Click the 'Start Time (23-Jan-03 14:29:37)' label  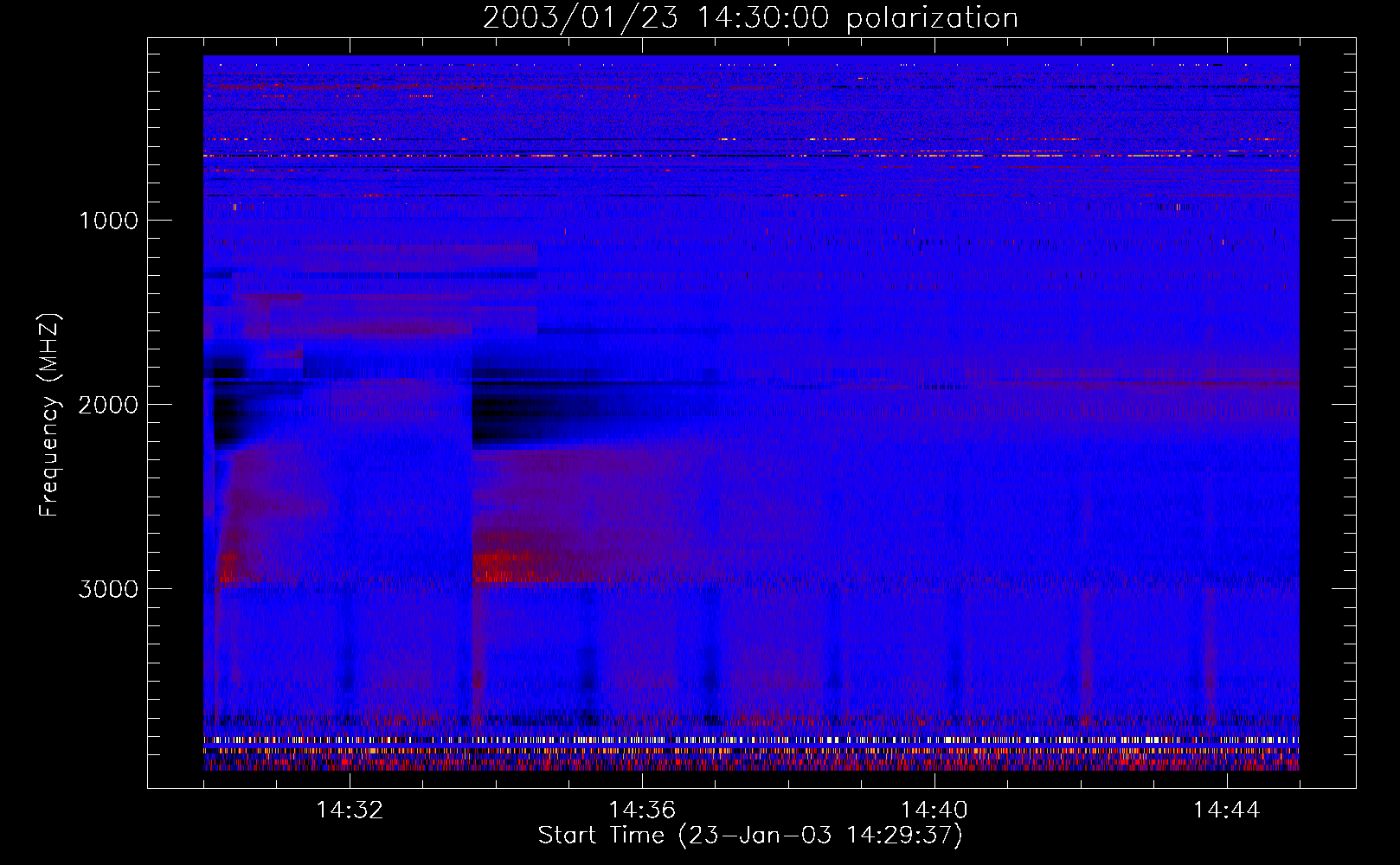tap(750, 836)
